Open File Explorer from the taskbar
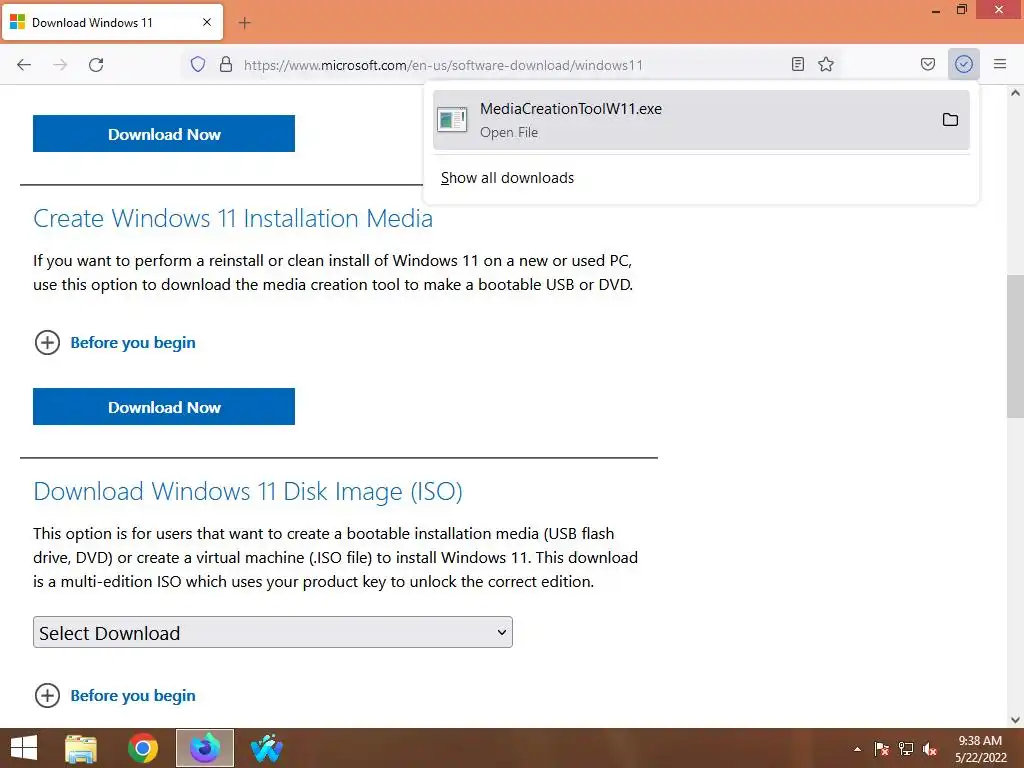This screenshot has height=768, width=1024. point(81,748)
